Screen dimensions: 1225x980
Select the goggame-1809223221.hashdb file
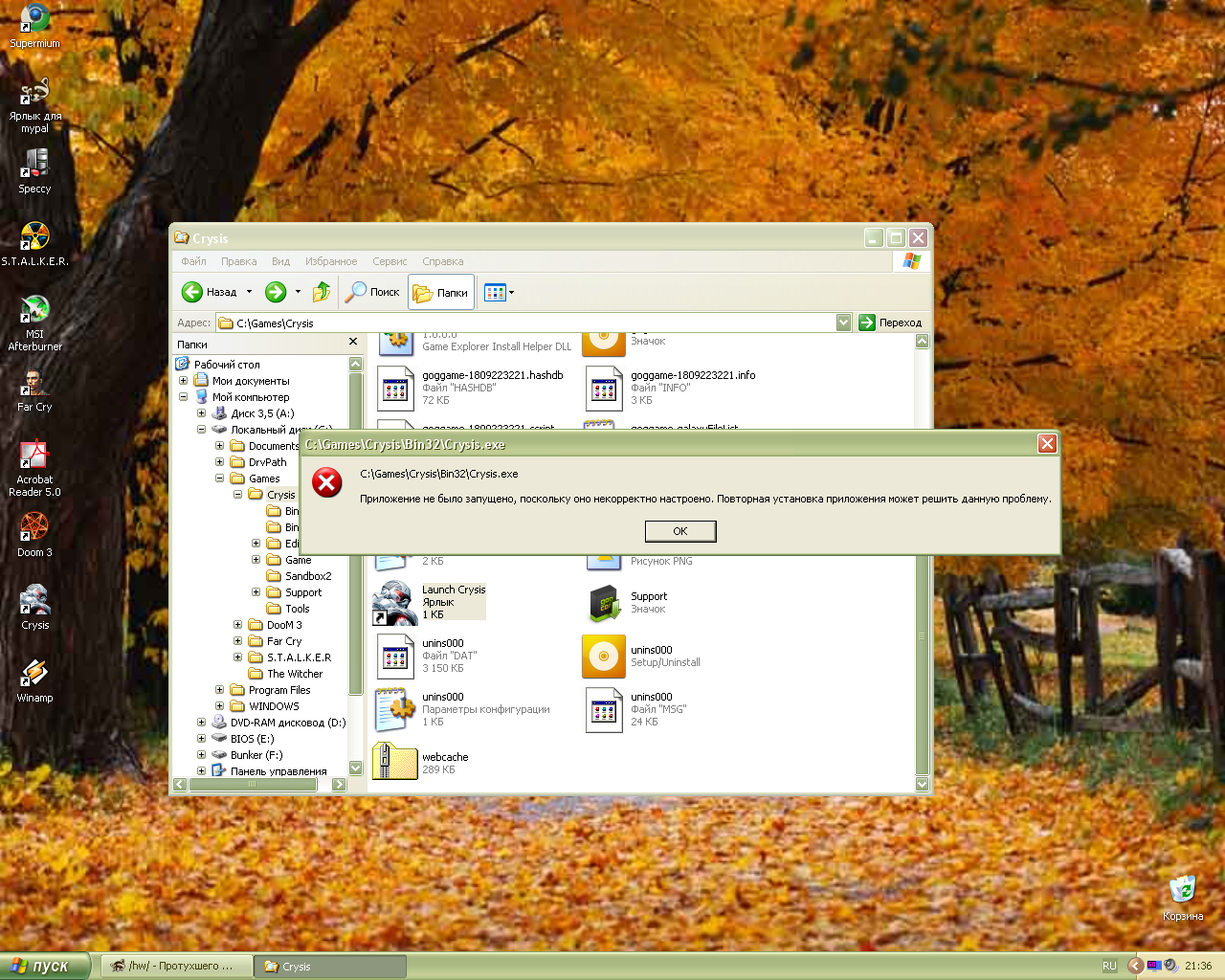tap(470, 388)
